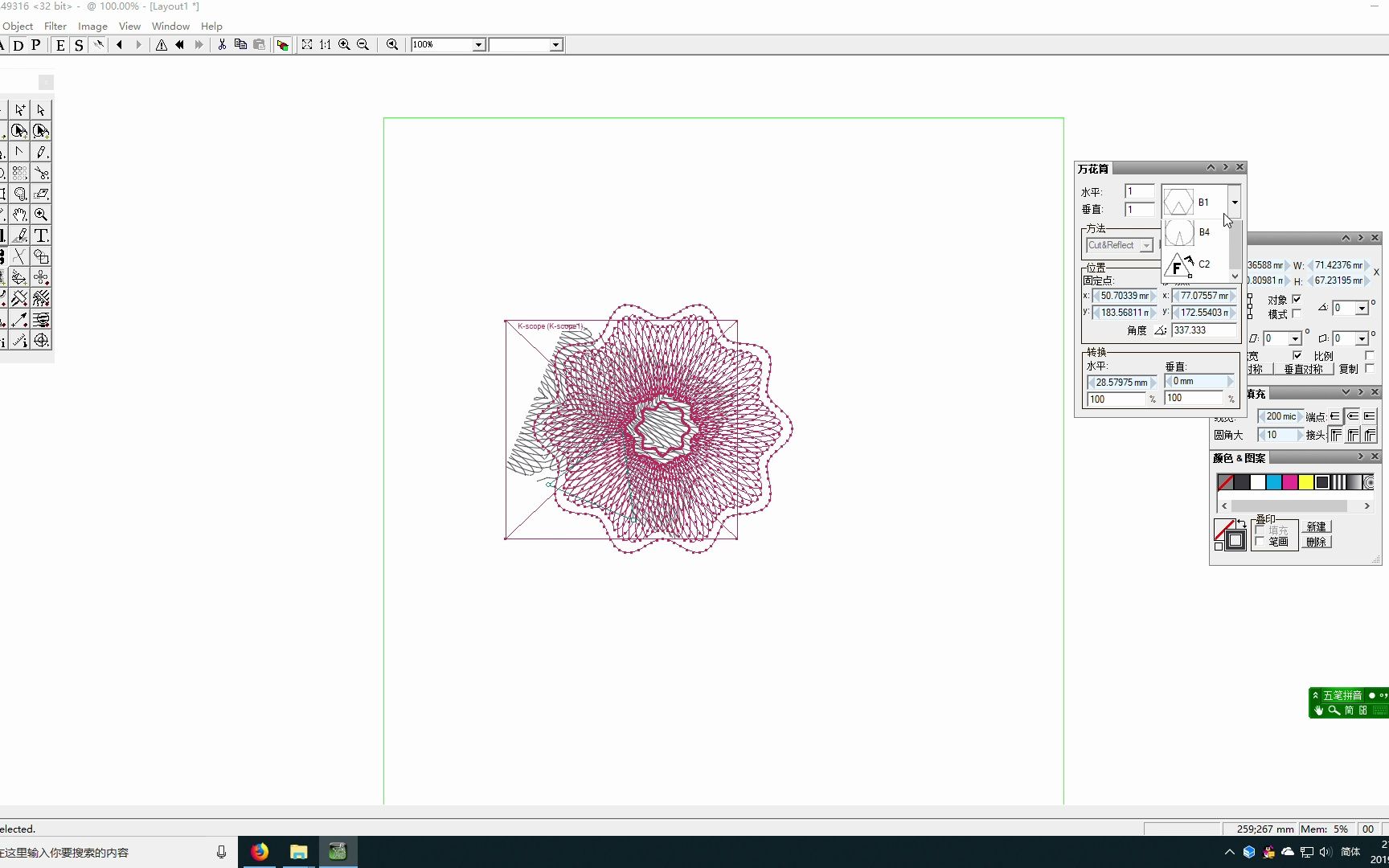The height and width of the screenshot is (868, 1389).
Task: Choose the C2 kaleidoscope preset
Action: coord(1195,264)
